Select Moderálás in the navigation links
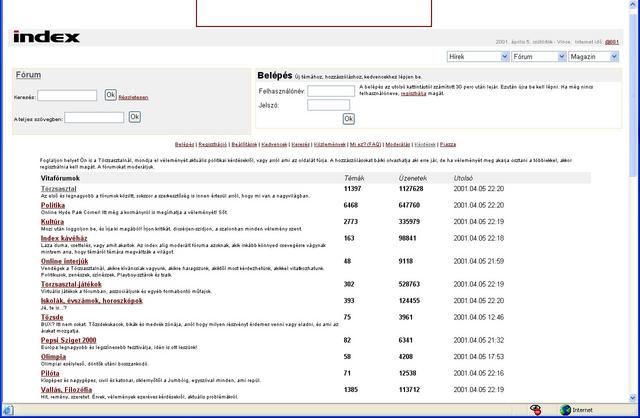 [398, 145]
